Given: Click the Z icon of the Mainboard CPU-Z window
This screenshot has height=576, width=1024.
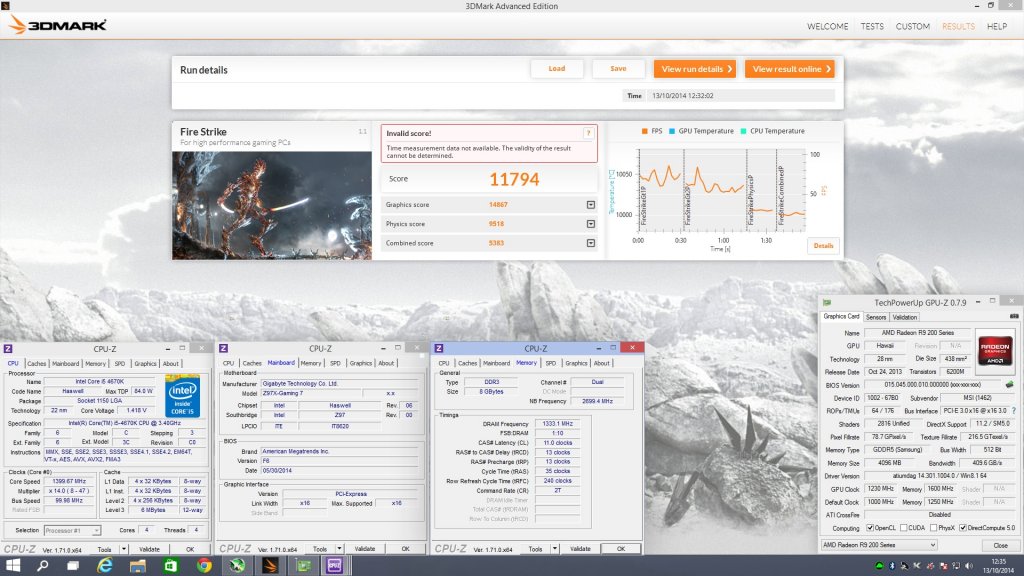Looking at the screenshot, I should (x=223, y=349).
